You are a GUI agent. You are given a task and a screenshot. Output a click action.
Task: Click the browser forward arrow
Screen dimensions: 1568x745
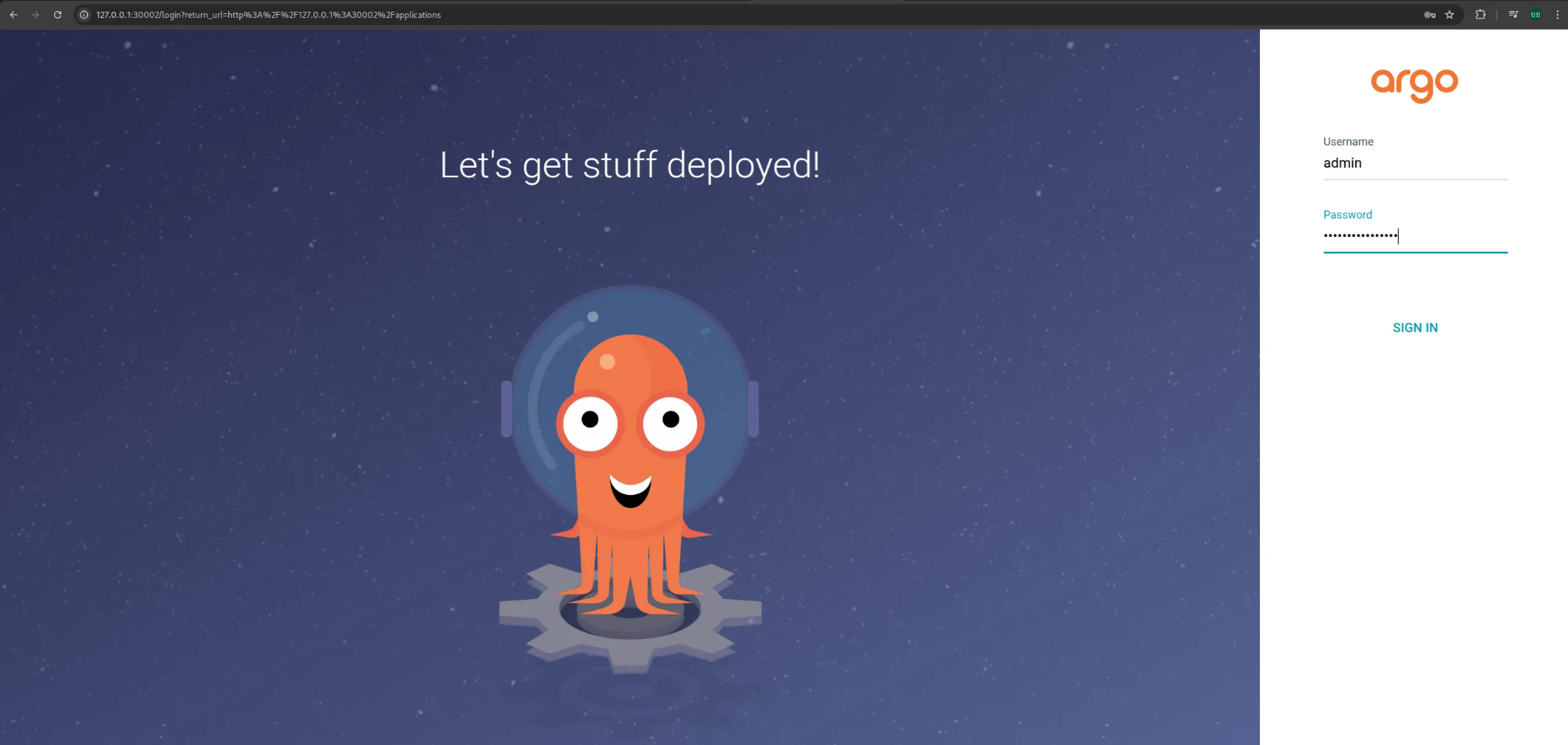(35, 15)
